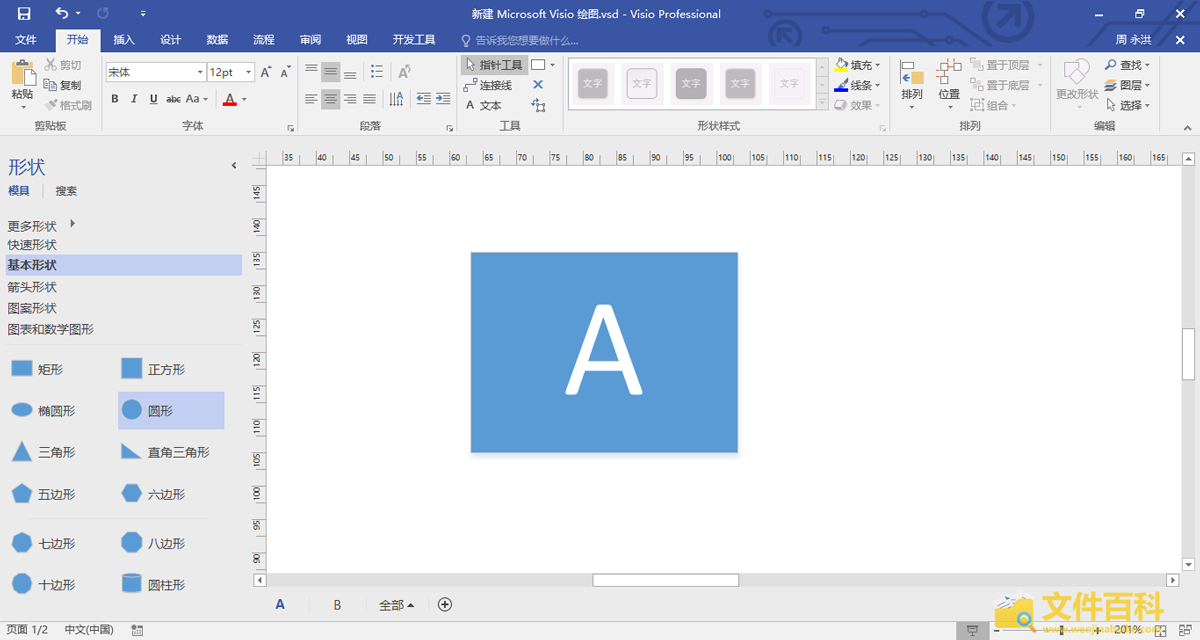
Task: Select the 快速形状 Quick Shapes stencil
Action: (32, 245)
